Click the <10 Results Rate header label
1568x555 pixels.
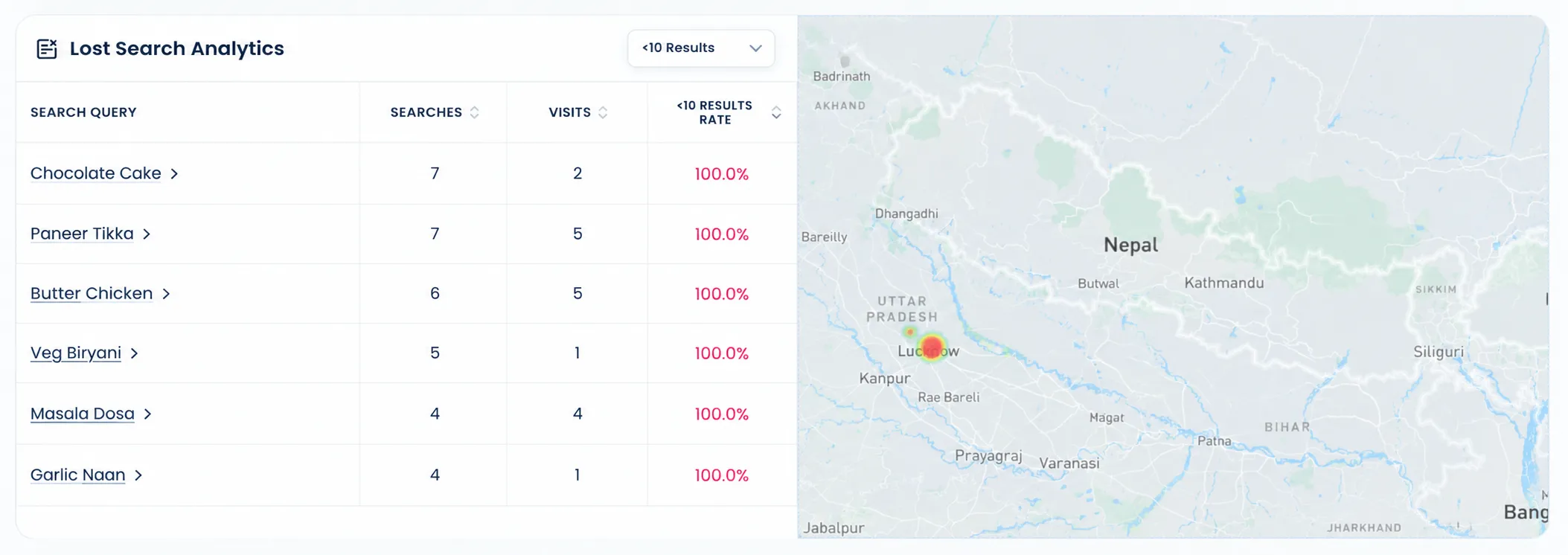[714, 112]
